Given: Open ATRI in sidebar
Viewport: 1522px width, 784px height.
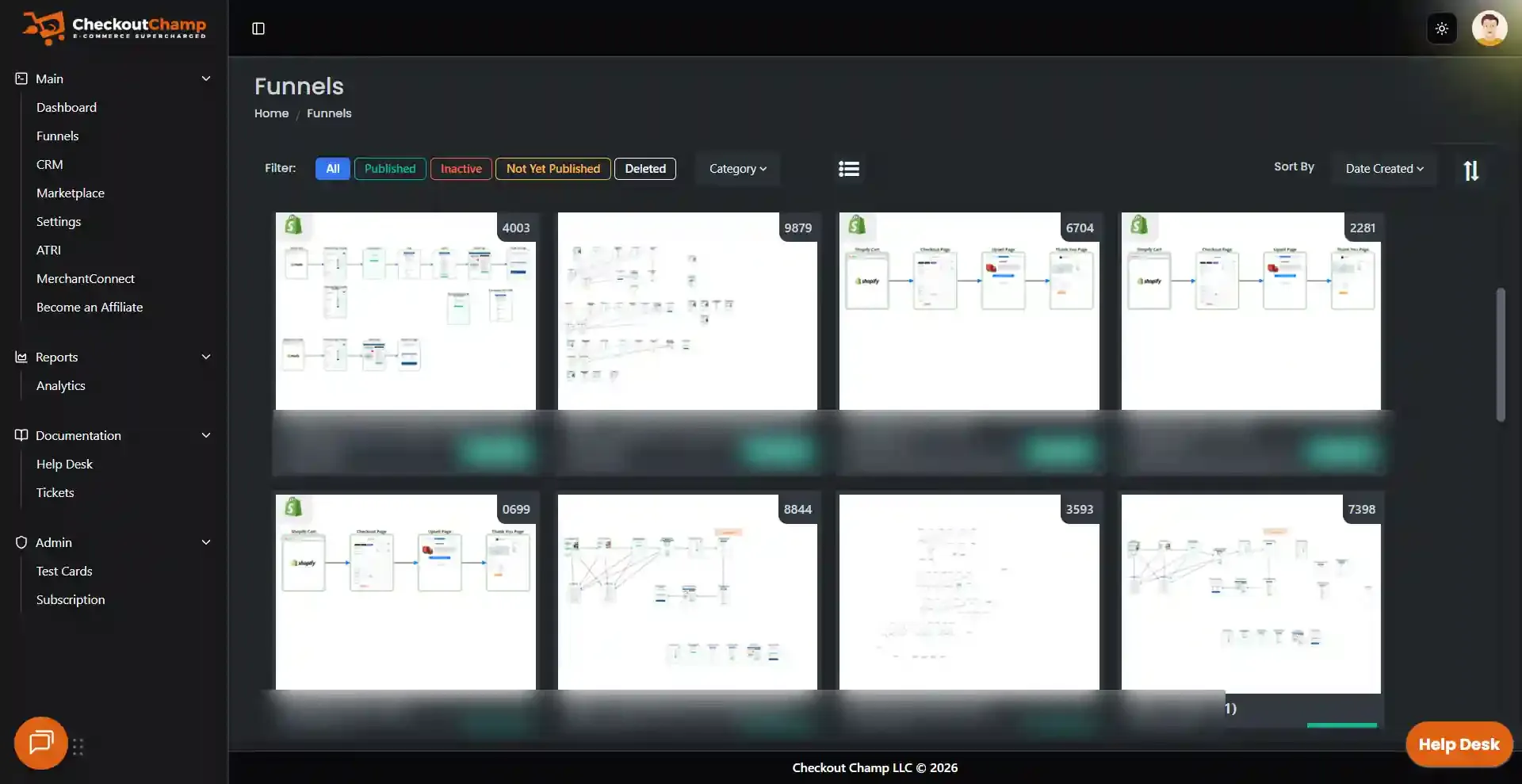Looking at the screenshot, I should click(x=48, y=250).
